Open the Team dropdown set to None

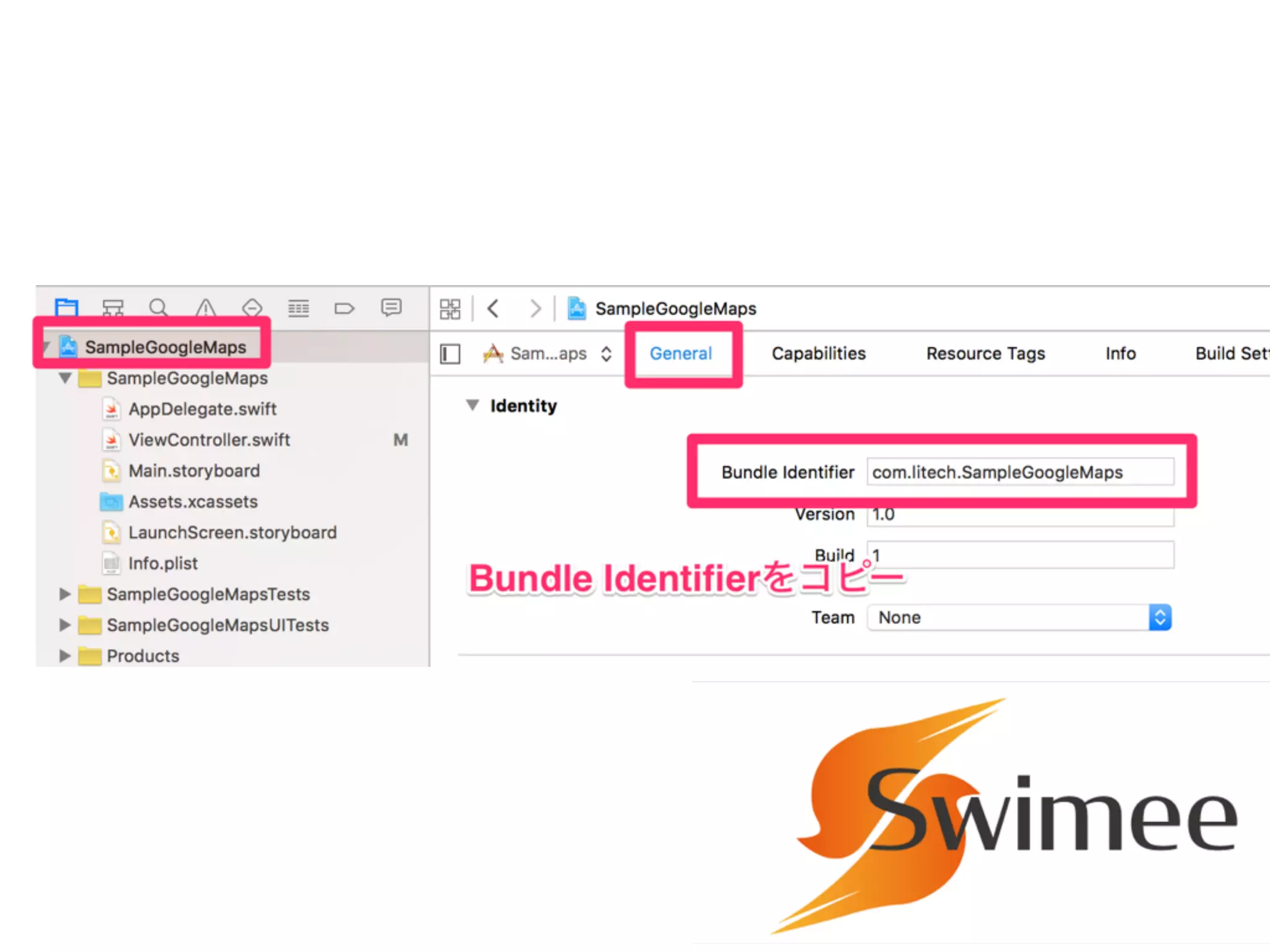click(x=1018, y=617)
